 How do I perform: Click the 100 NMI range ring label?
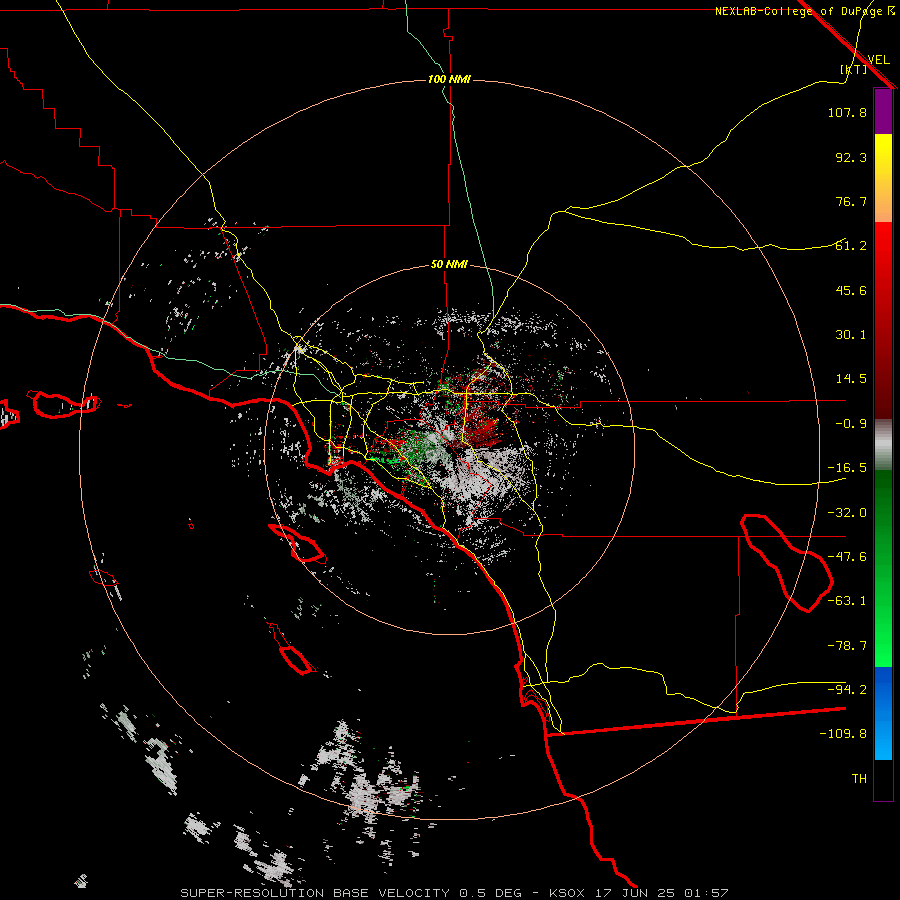[x=449, y=79]
